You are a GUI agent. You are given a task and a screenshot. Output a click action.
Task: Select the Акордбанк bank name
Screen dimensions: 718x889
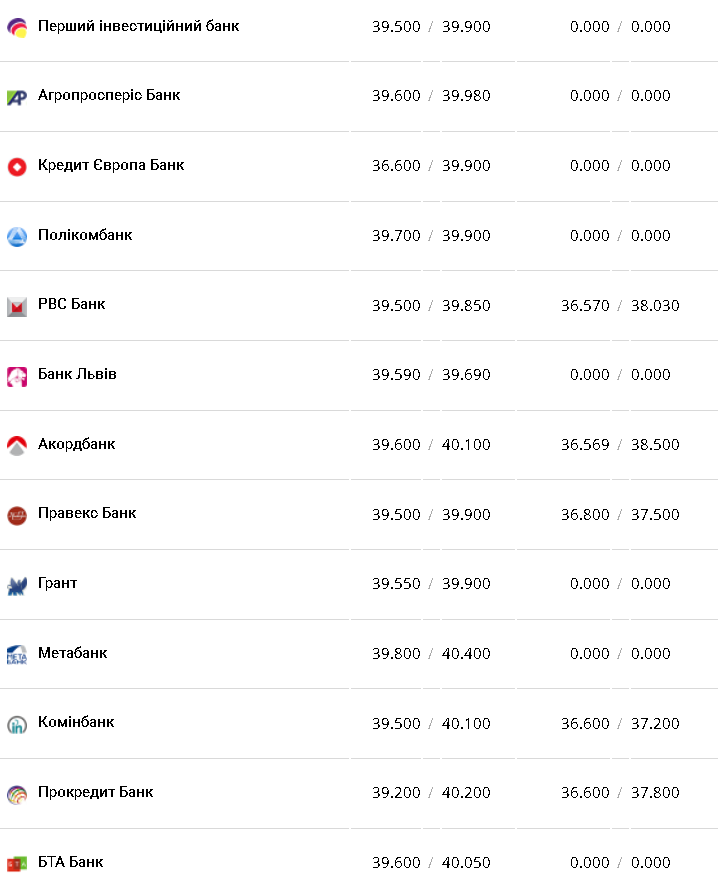[76, 444]
